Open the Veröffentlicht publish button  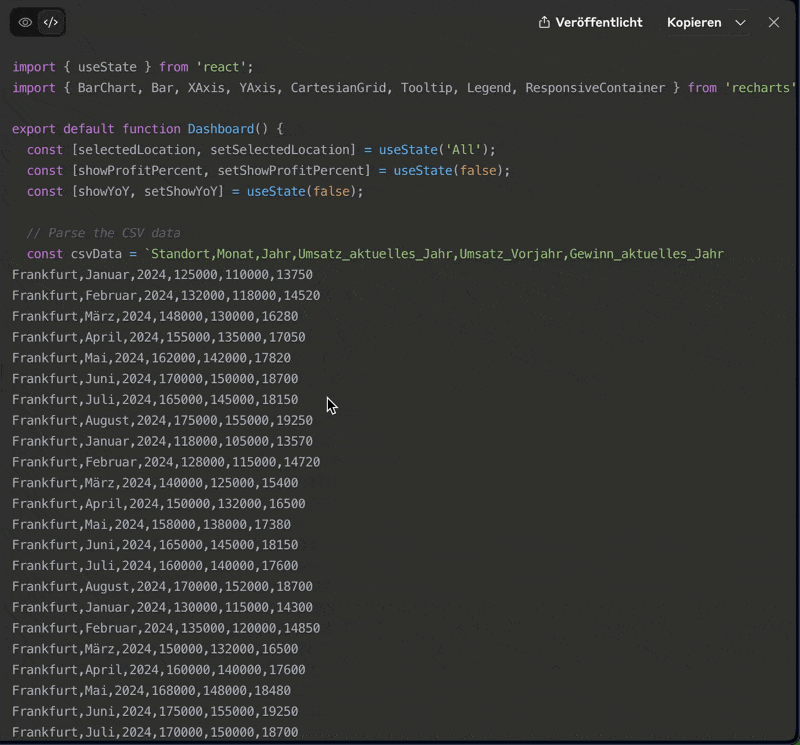pos(590,22)
